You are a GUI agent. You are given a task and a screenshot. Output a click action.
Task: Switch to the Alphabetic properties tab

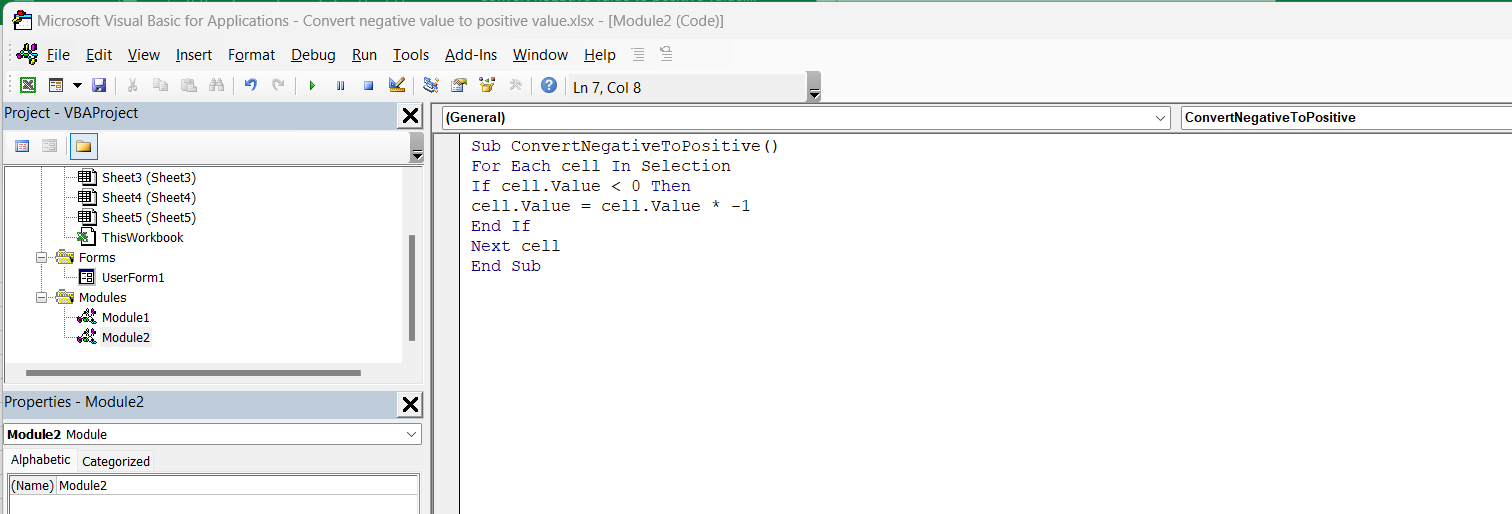40,460
